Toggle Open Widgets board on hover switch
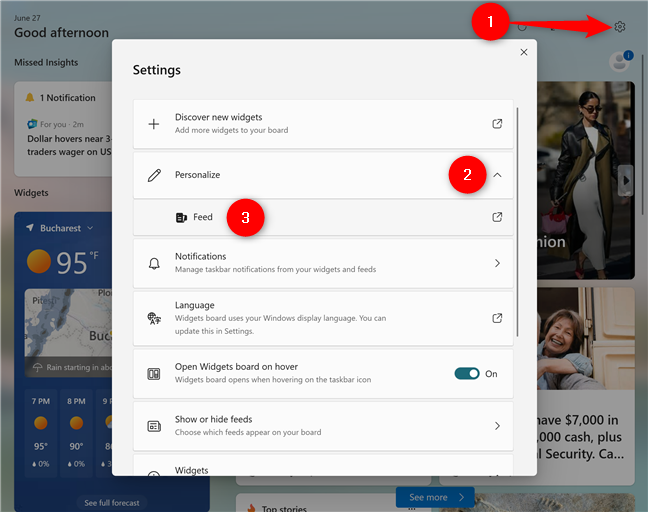This screenshot has height=512, width=648. click(x=467, y=374)
